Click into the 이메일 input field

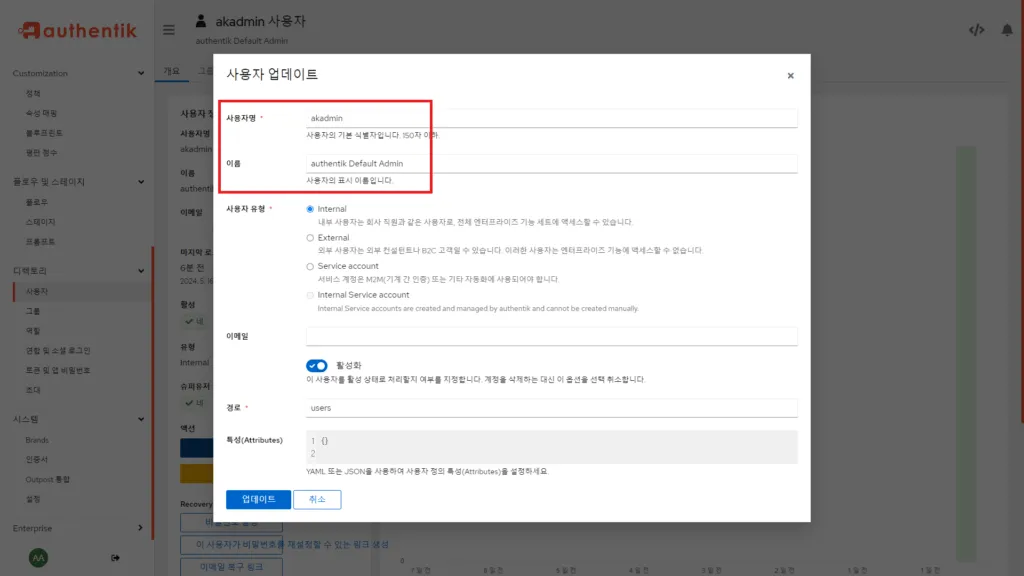(551, 336)
